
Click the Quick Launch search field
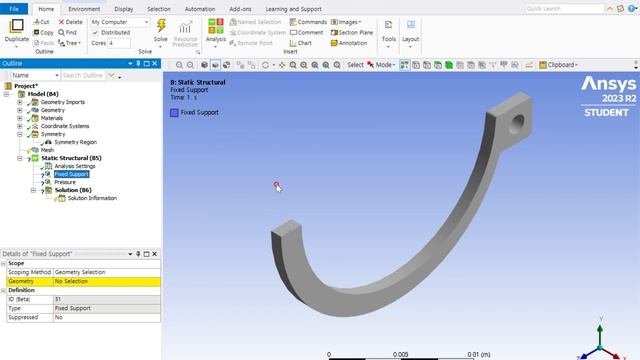(564, 9)
